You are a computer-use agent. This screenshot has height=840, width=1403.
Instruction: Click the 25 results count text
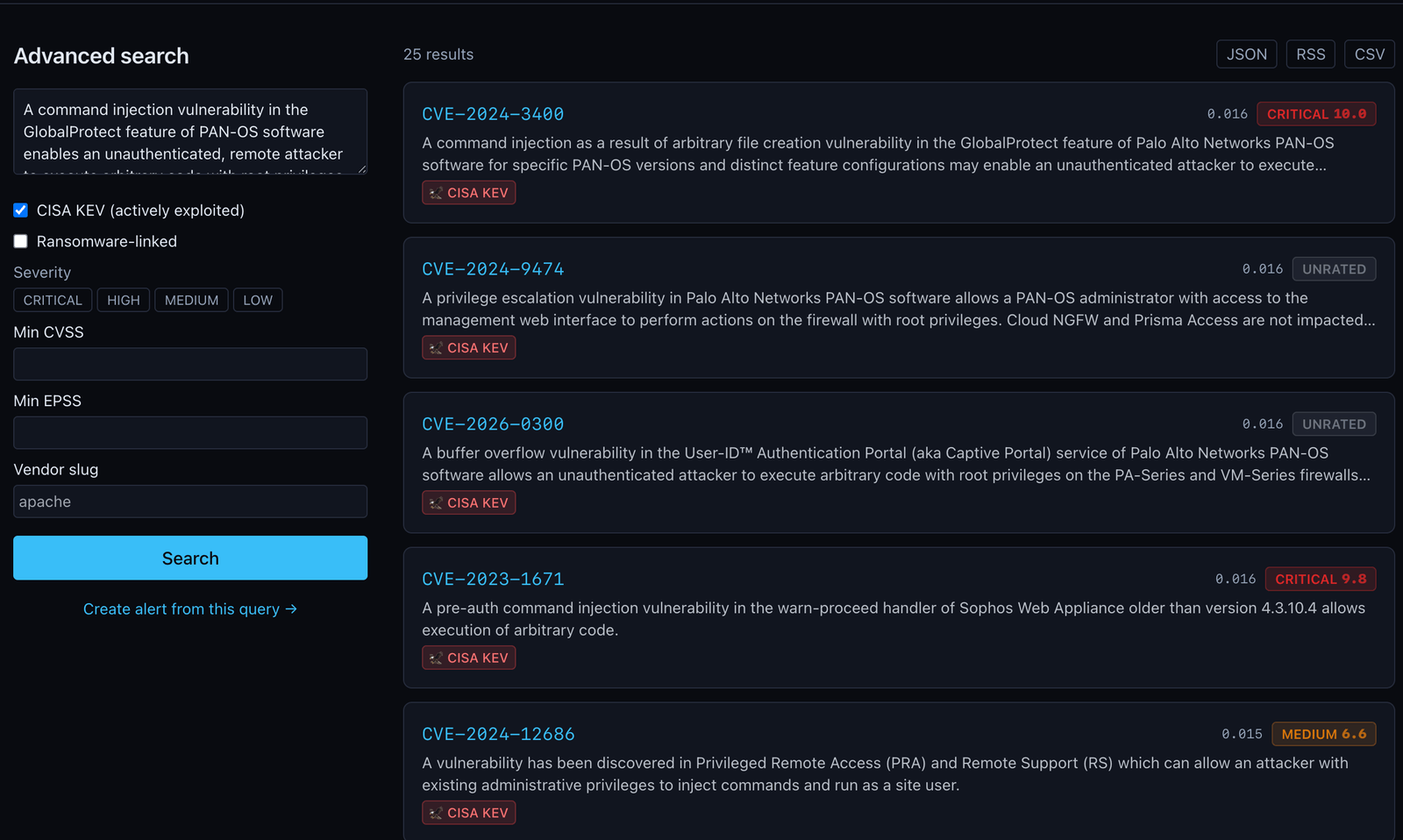point(438,54)
